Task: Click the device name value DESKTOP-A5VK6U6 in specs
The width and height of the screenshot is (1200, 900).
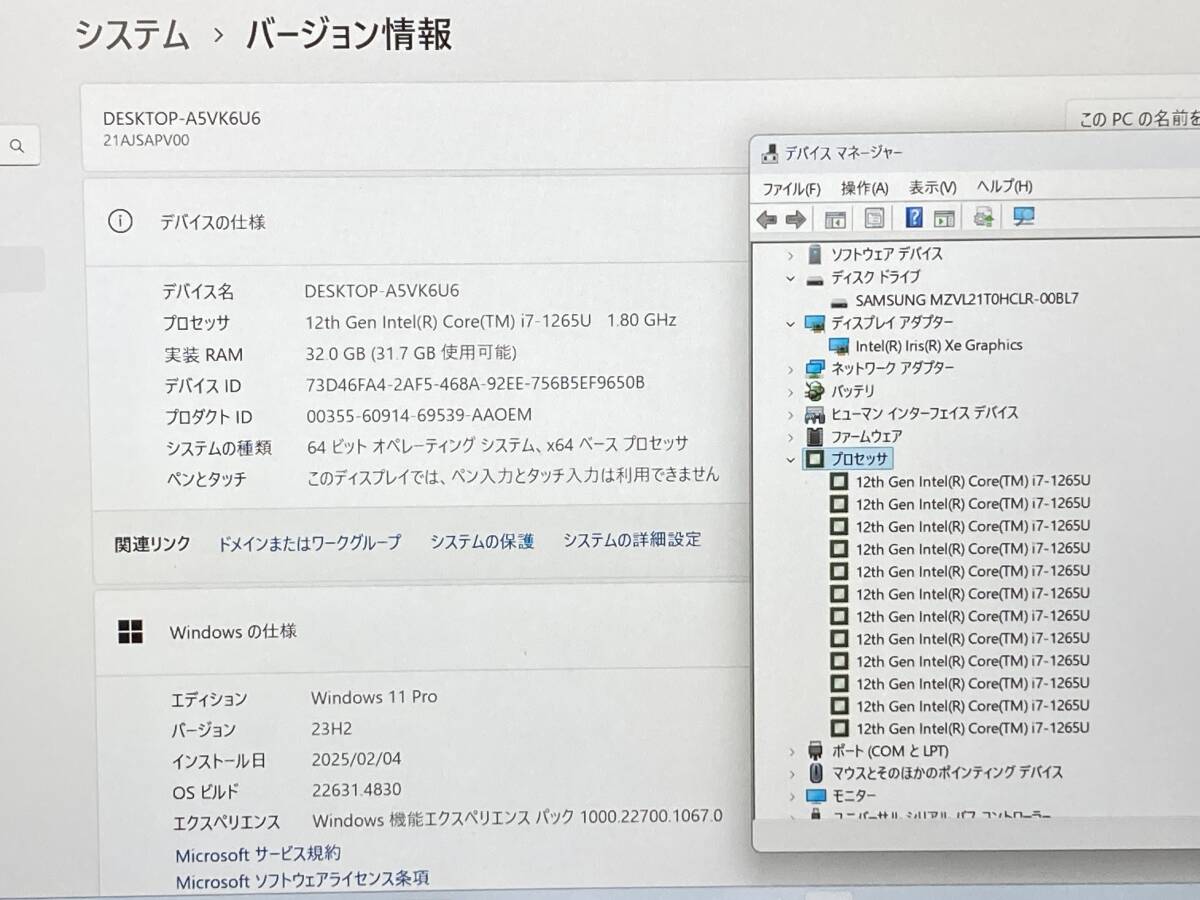Action: [x=382, y=291]
